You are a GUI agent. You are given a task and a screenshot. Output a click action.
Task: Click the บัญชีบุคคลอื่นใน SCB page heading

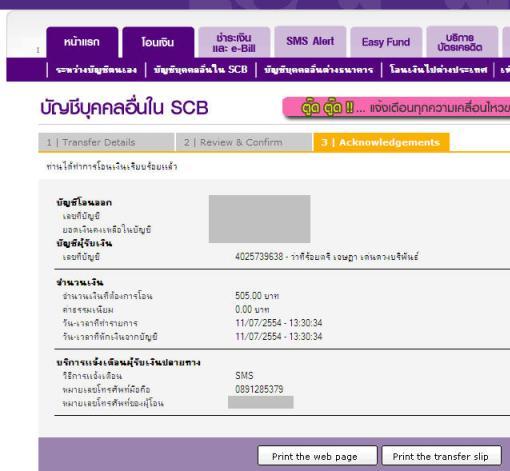click(x=124, y=108)
